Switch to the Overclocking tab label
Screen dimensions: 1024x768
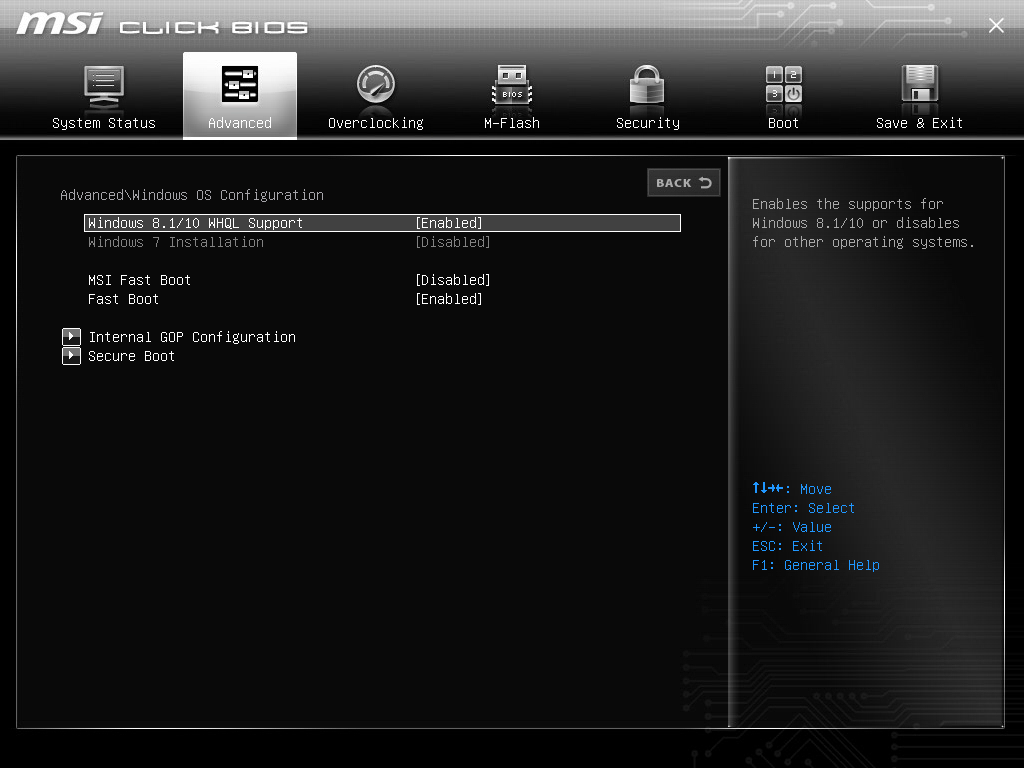pos(376,123)
